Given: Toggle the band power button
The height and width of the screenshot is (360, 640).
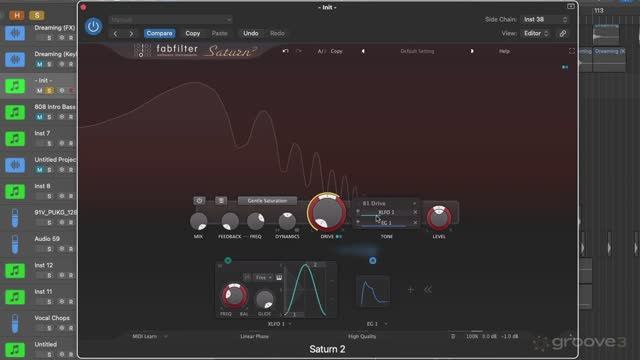Looking at the screenshot, I should coord(199,200).
